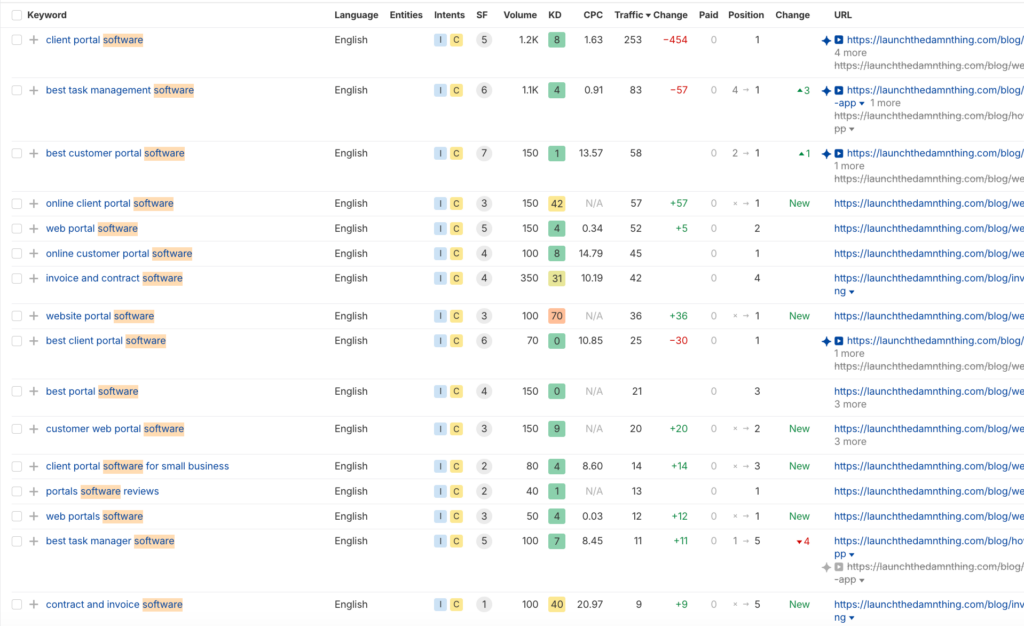This screenshot has height=626, width=1024.
Task: Sort by the SF column header
Action: (482, 15)
